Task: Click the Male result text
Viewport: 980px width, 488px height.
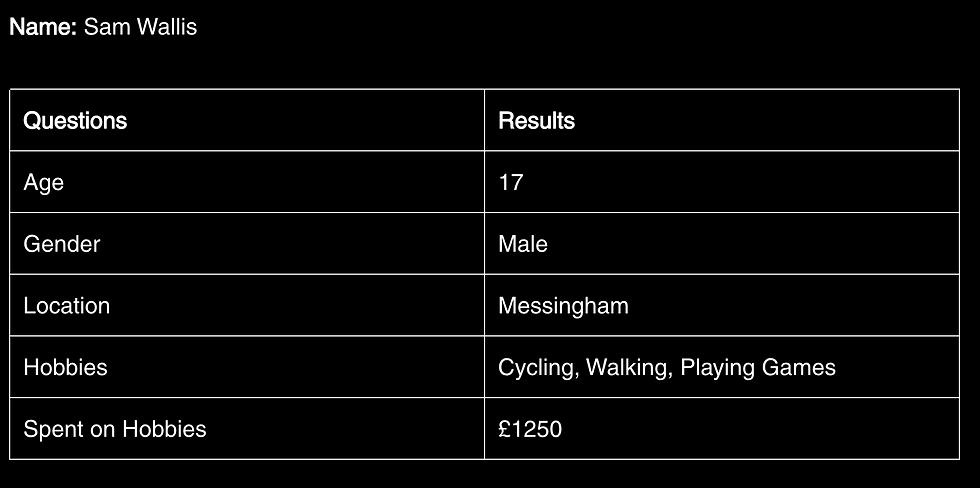Action: click(x=523, y=244)
